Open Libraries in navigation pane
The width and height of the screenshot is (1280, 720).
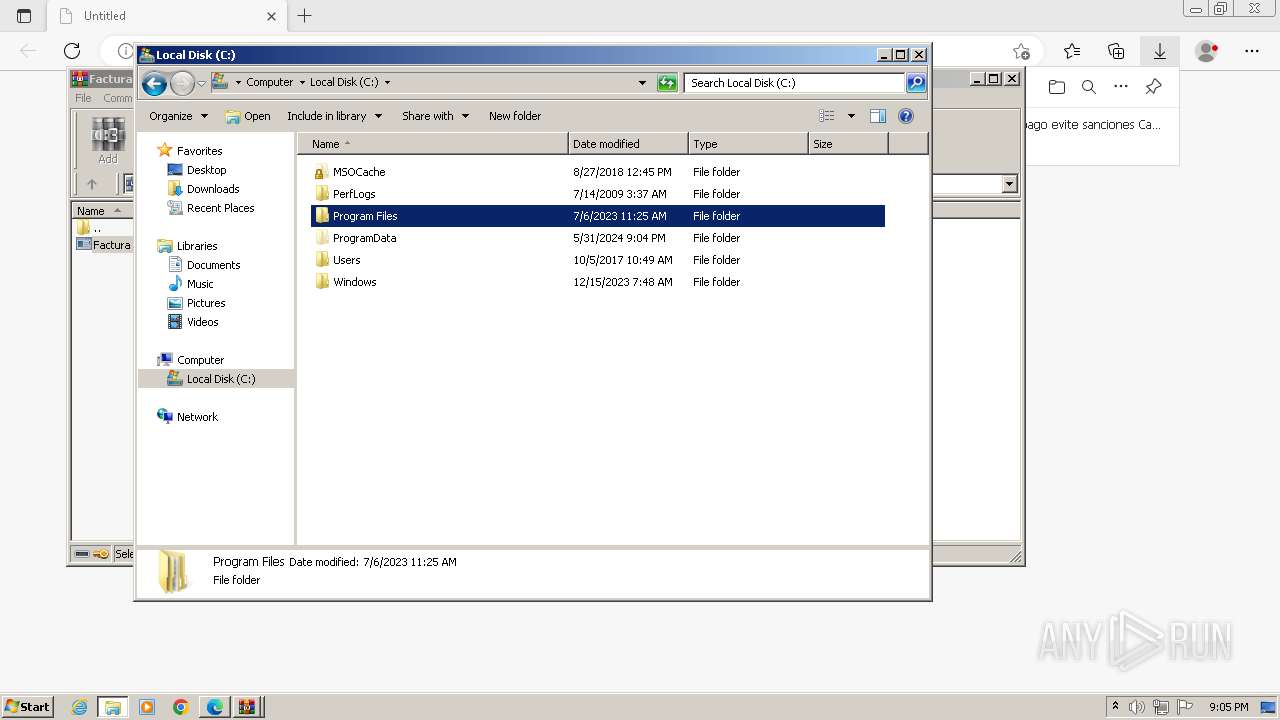tap(197, 246)
